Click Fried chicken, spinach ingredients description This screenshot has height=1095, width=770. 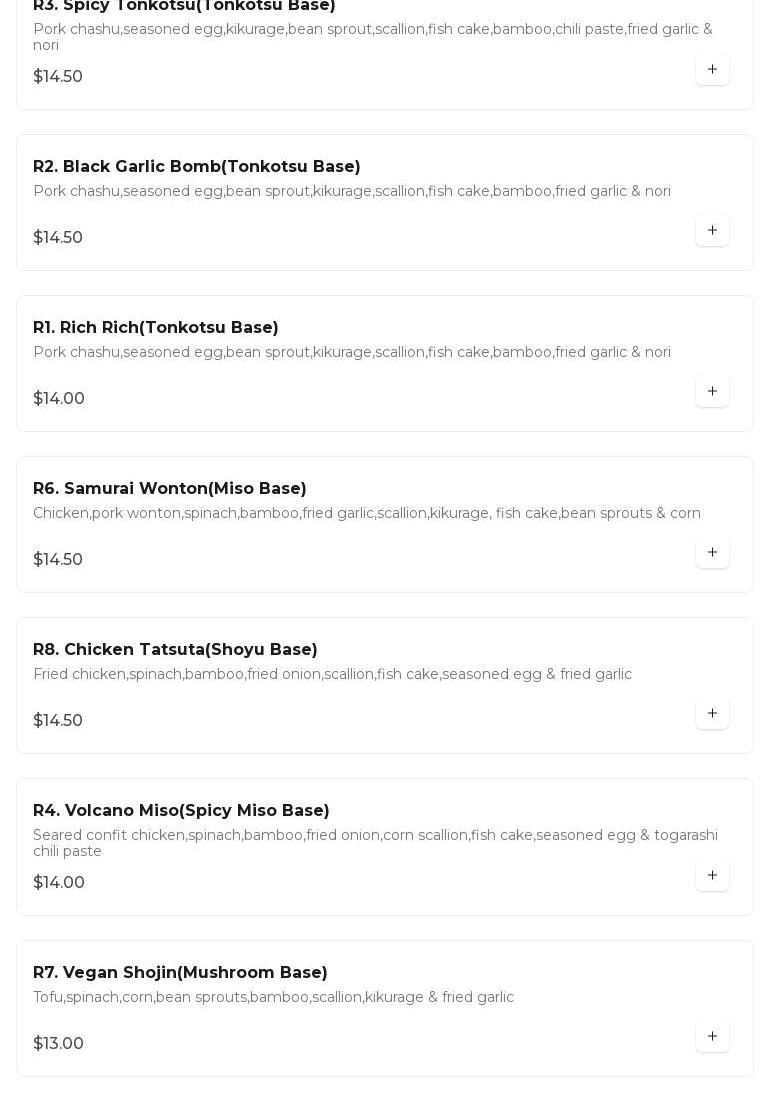point(332,675)
